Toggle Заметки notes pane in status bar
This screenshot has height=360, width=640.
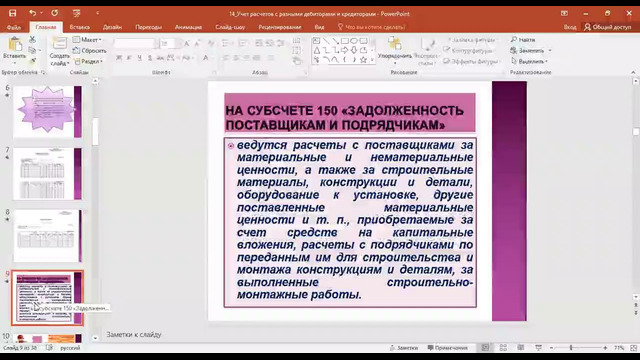pos(404,348)
